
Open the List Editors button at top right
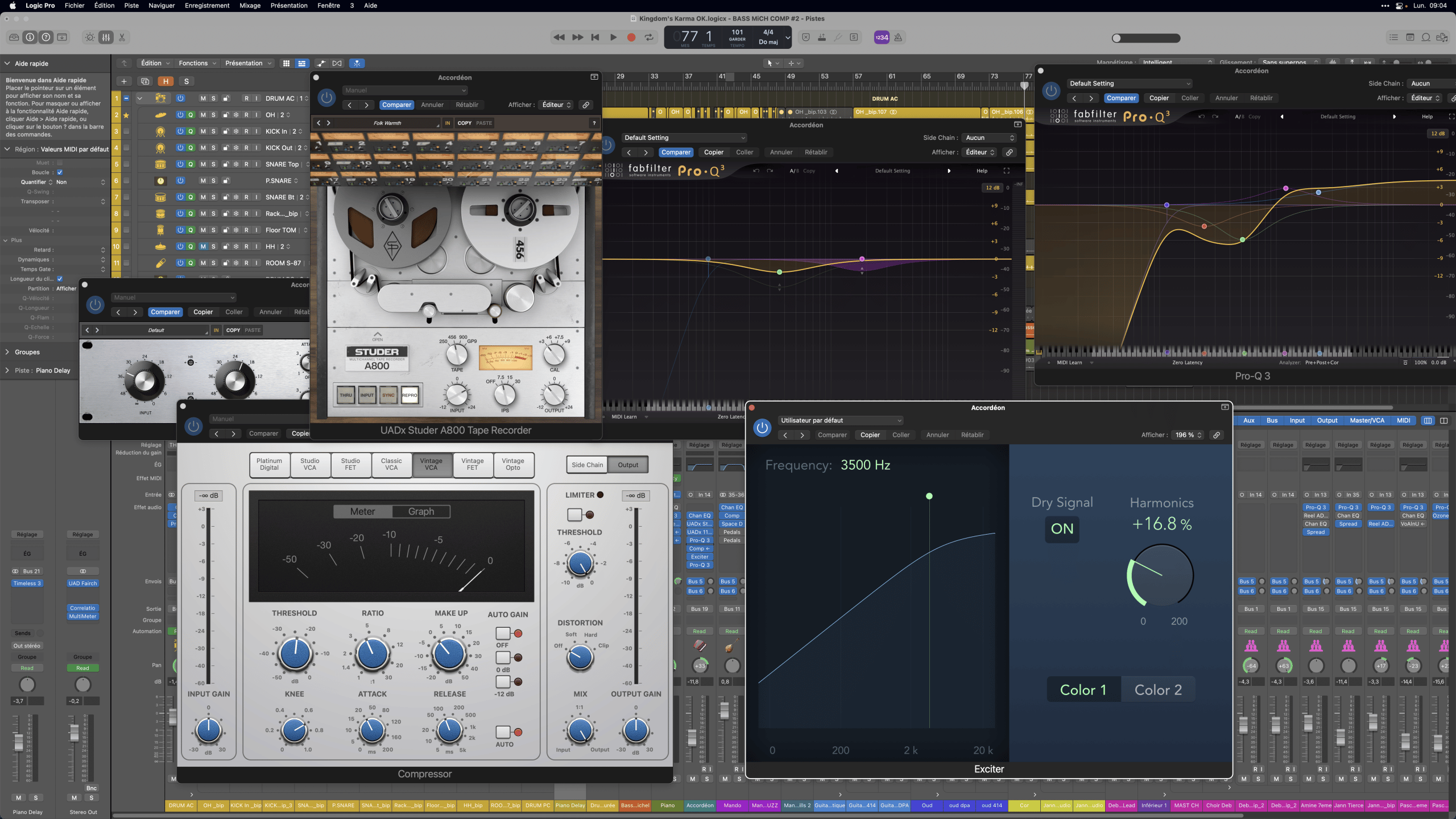tap(1393, 38)
